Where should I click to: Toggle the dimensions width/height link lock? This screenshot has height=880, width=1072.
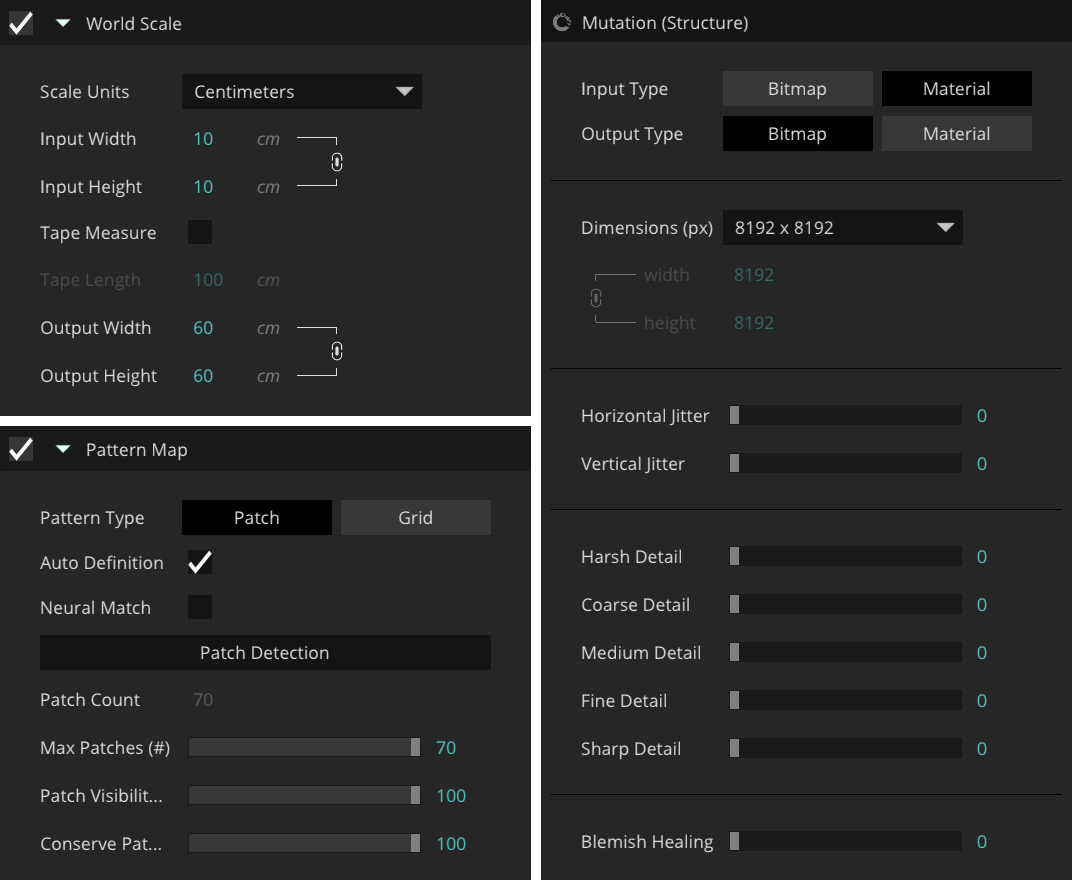(596, 298)
